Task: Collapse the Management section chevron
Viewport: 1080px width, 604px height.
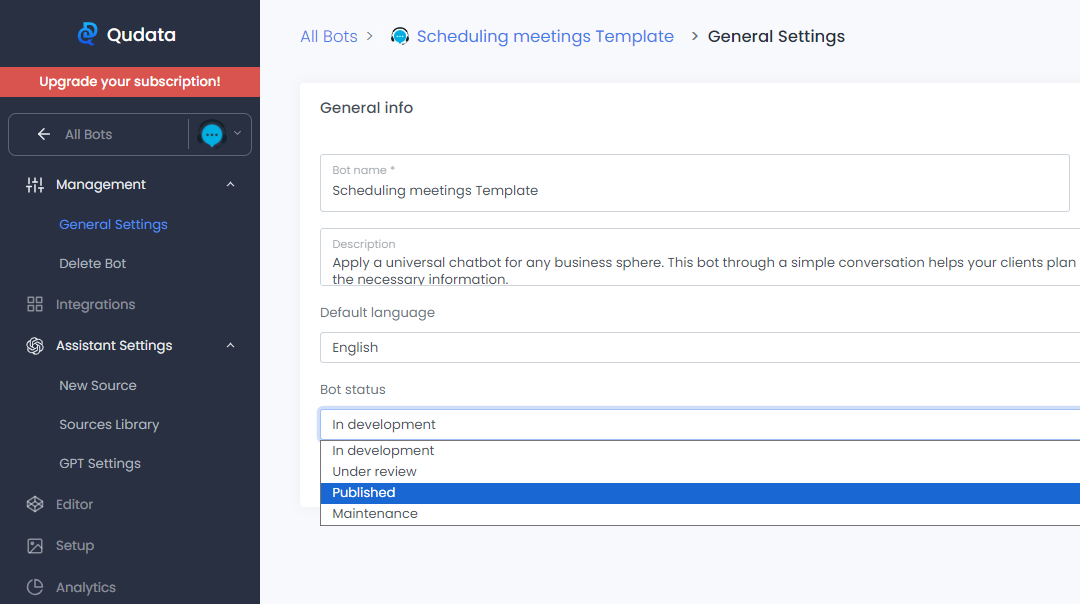Action: click(231, 185)
